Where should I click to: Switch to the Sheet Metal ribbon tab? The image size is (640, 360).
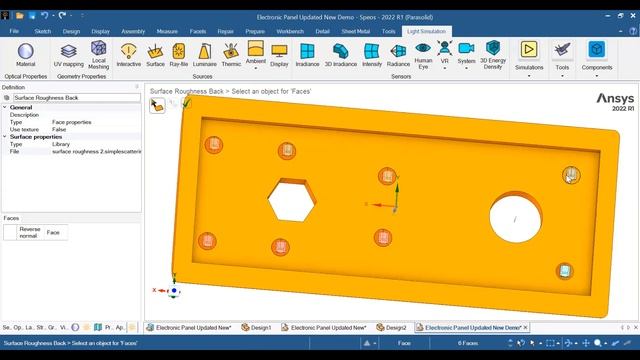356,31
